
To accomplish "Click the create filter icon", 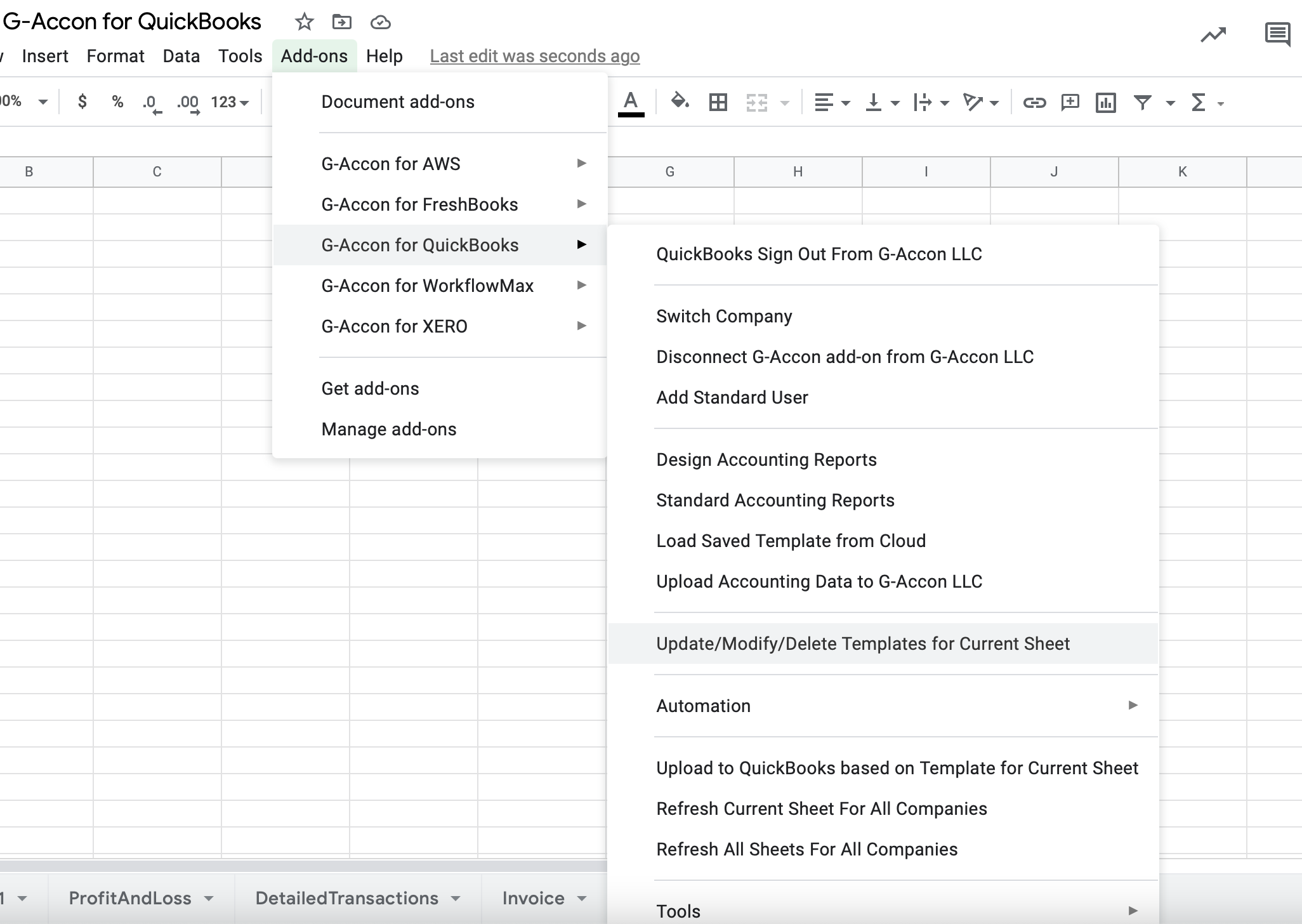I will pyautogui.click(x=1143, y=102).
